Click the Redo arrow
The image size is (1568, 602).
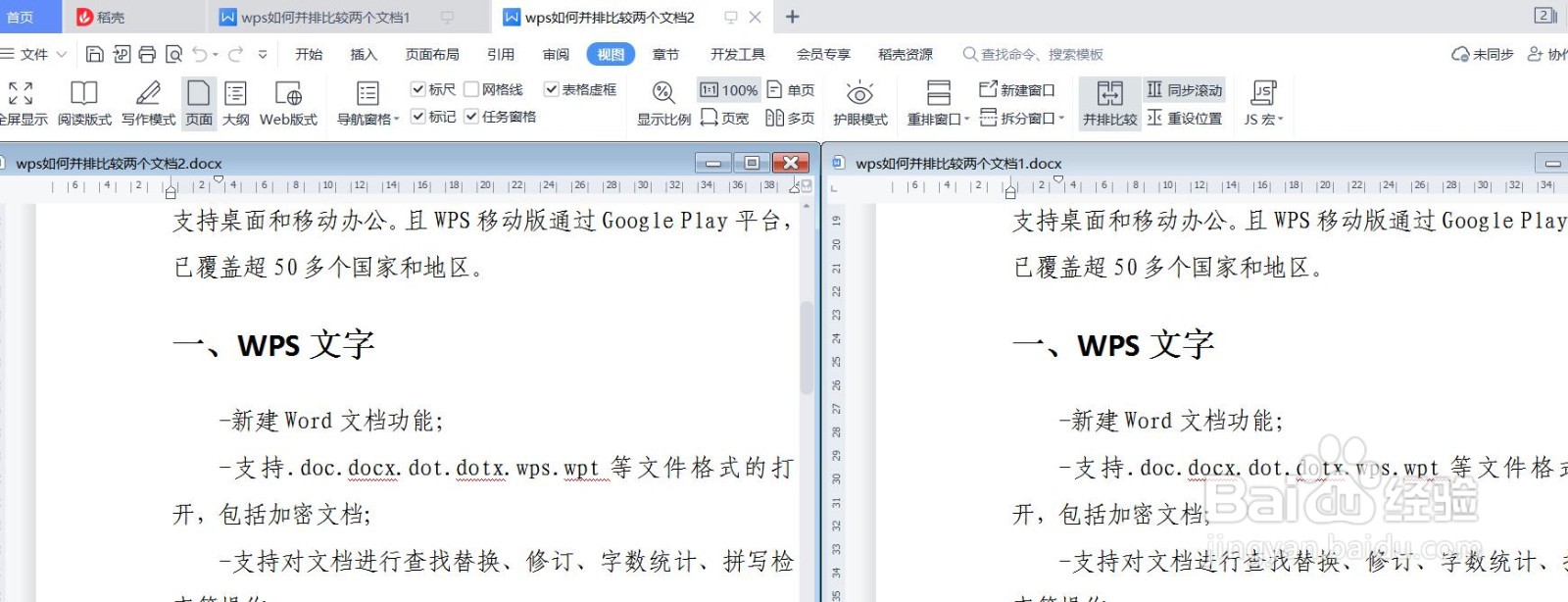point(235,54)
